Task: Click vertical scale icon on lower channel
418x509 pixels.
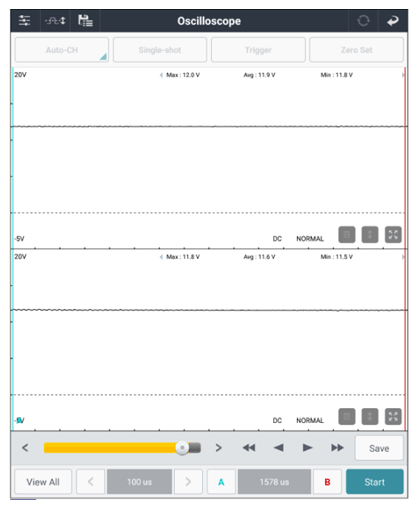Action: [370, 416]
